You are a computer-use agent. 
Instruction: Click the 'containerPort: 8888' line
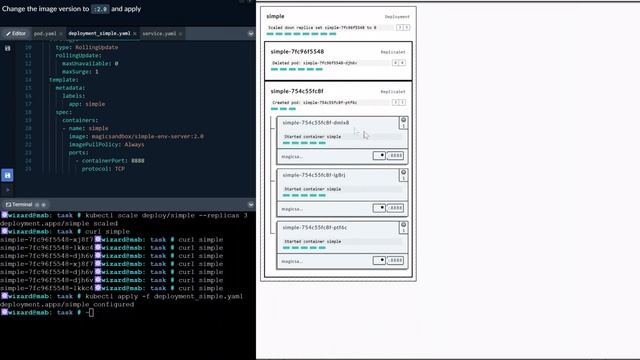pos(110,161)
